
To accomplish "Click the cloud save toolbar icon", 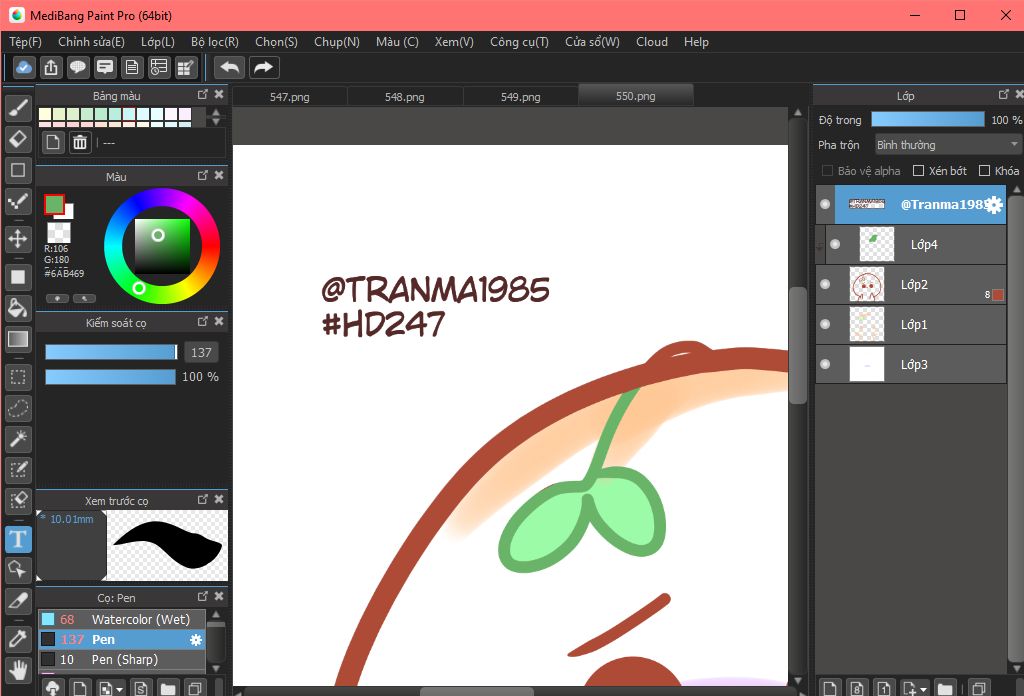I will coord(24,67).
